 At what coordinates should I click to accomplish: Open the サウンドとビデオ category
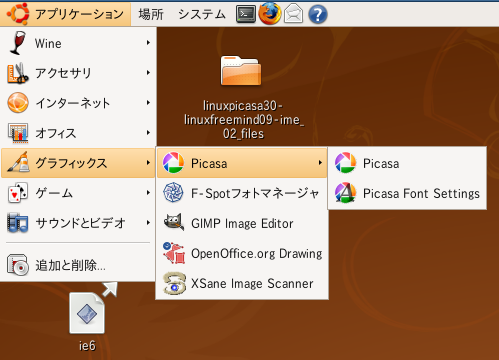point(78,223)
